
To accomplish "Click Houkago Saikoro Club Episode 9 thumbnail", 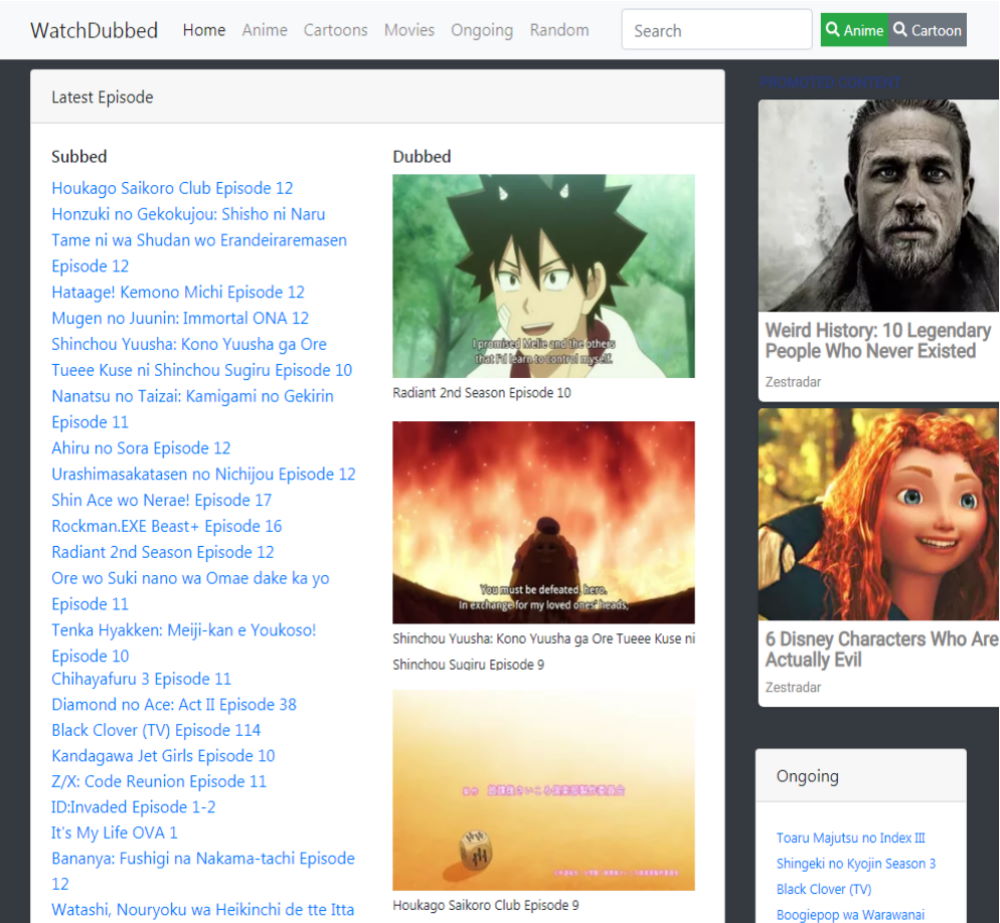I will click(543, 790).
